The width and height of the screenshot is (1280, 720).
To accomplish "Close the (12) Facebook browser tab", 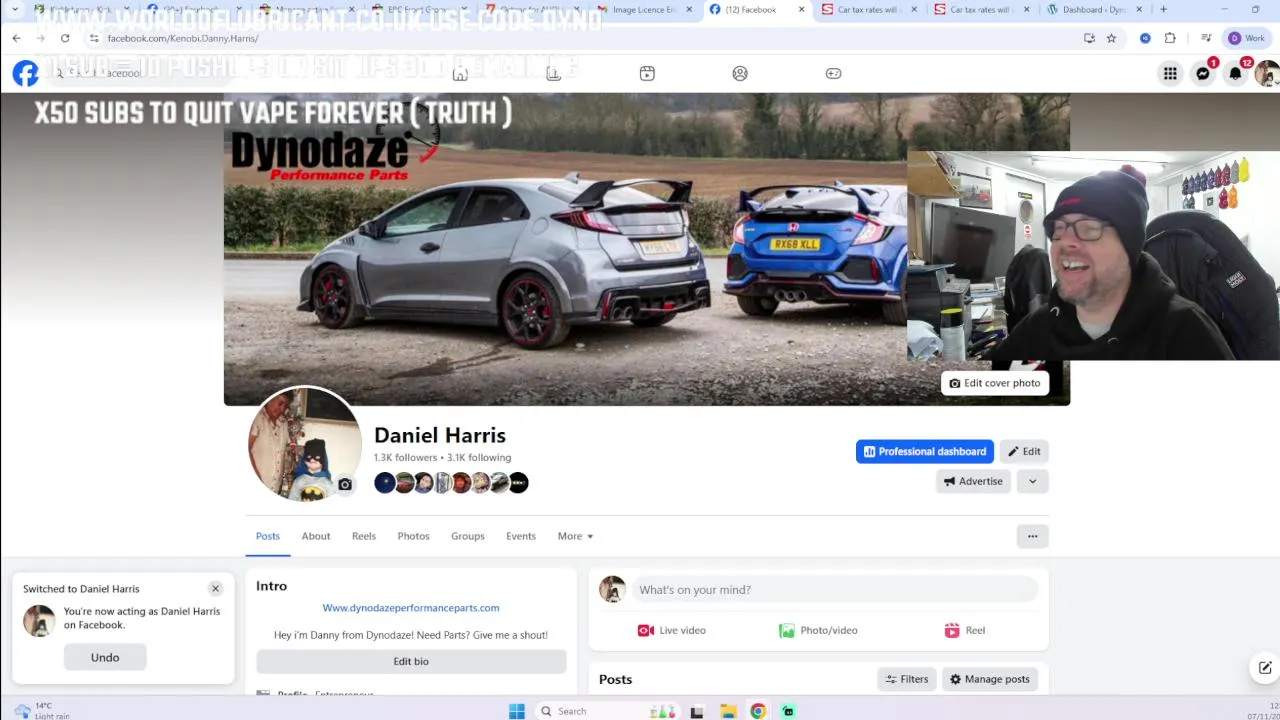I will (801, 9).
